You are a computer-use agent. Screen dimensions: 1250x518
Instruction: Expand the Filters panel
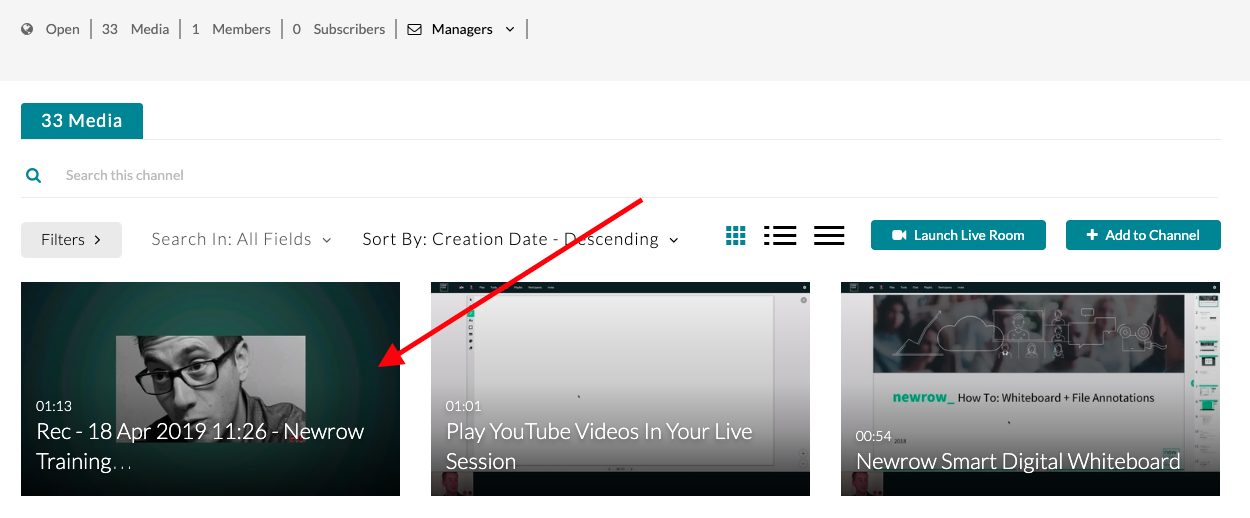tap(71, 240)
